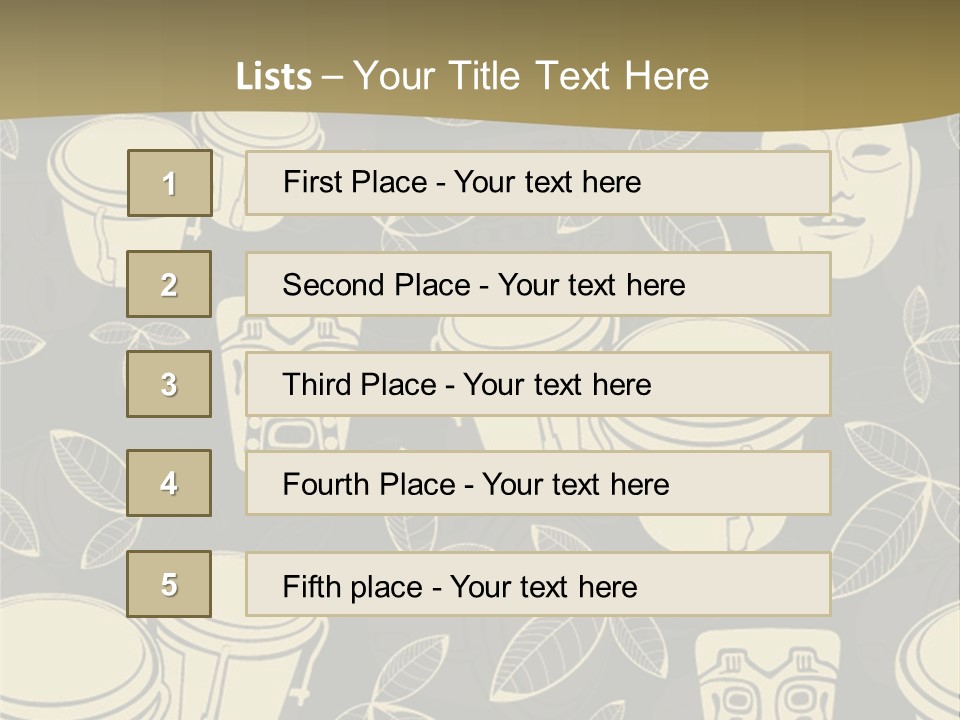Select the number 1 box

(169, 183)
